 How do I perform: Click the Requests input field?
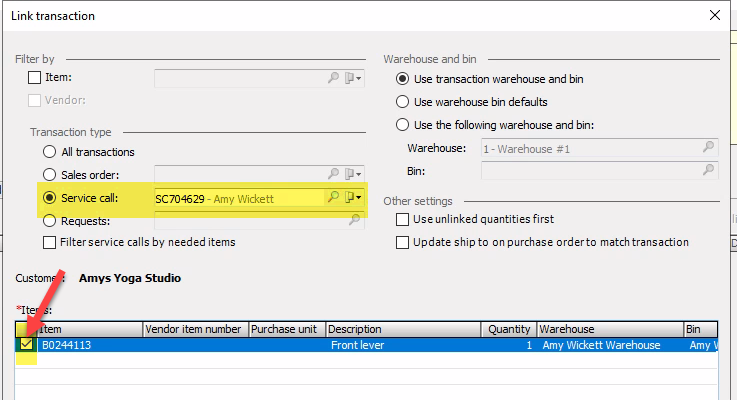(259, 220)
